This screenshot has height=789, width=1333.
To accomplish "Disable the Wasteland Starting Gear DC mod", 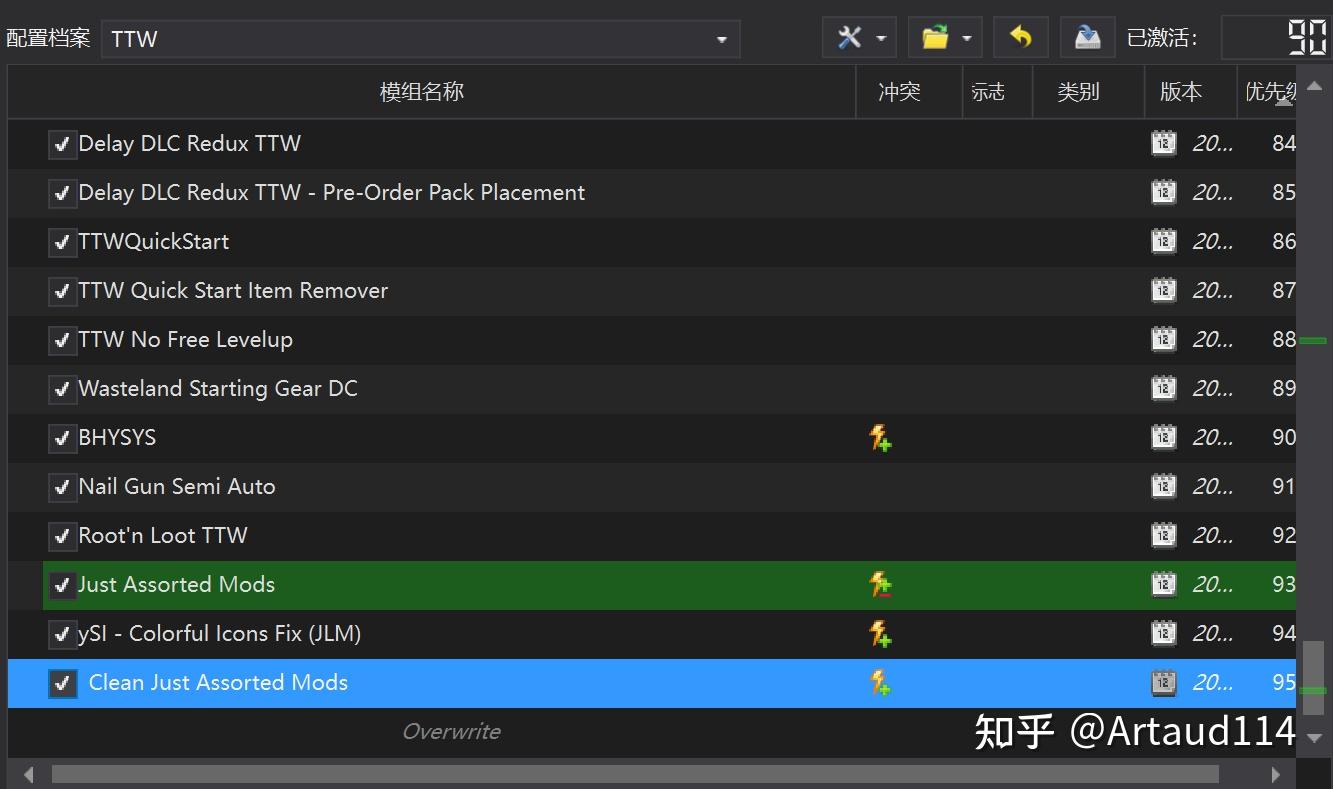I will [62, 388].
